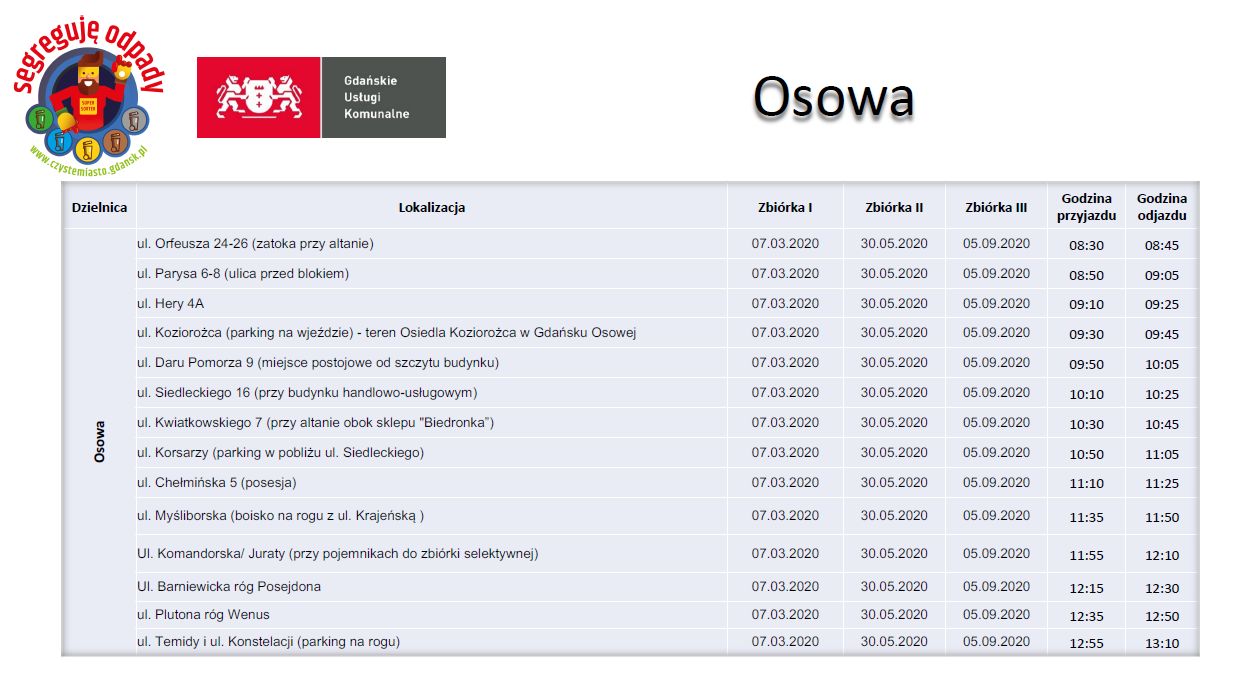Click departure time 13:10 in last row
Screen dimensions: 1257x695
pyautogui.click(x=1162, y=643)
